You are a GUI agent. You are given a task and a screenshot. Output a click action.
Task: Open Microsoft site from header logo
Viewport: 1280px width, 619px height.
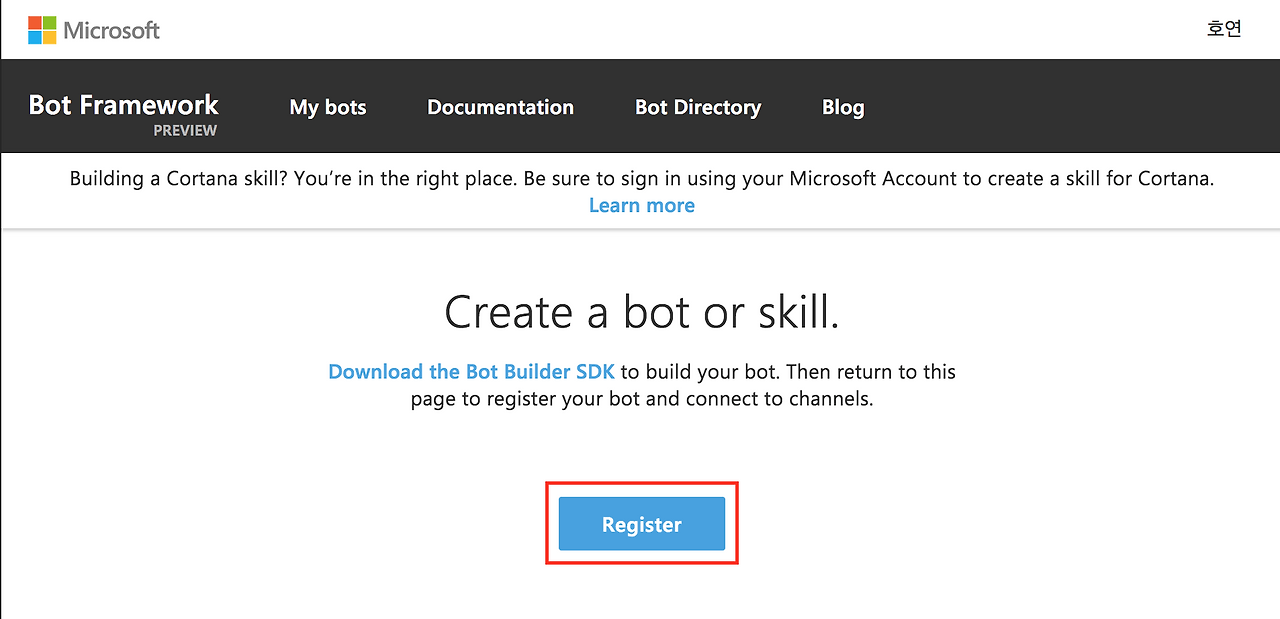pos(93,29)
